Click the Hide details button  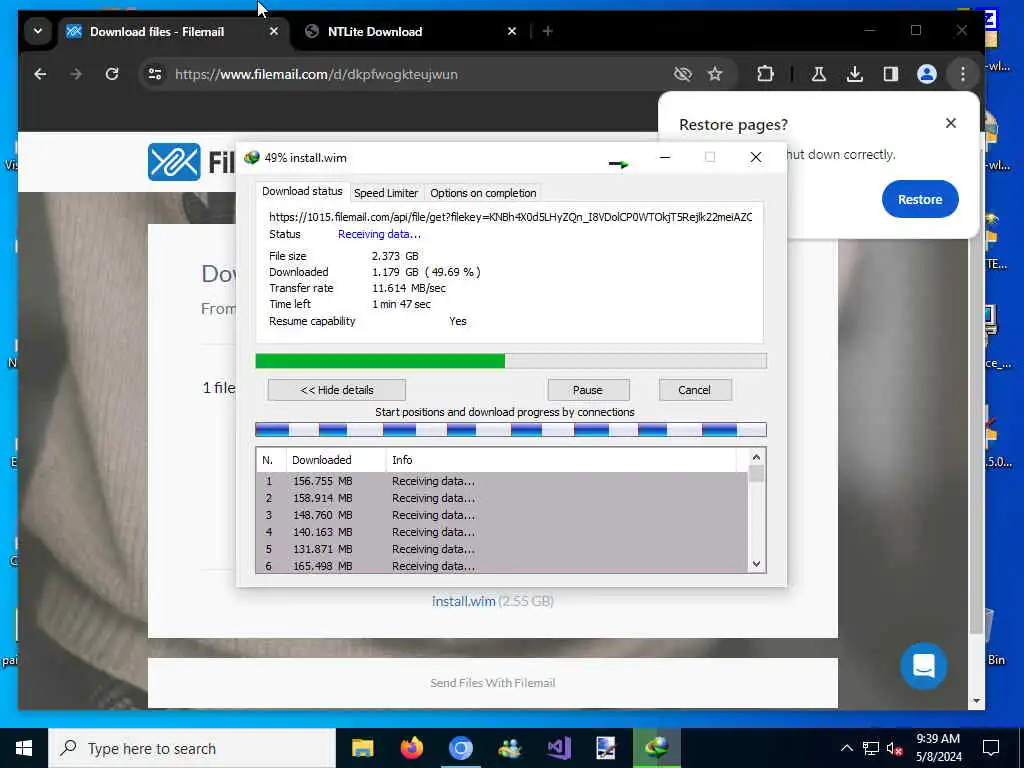336,390
